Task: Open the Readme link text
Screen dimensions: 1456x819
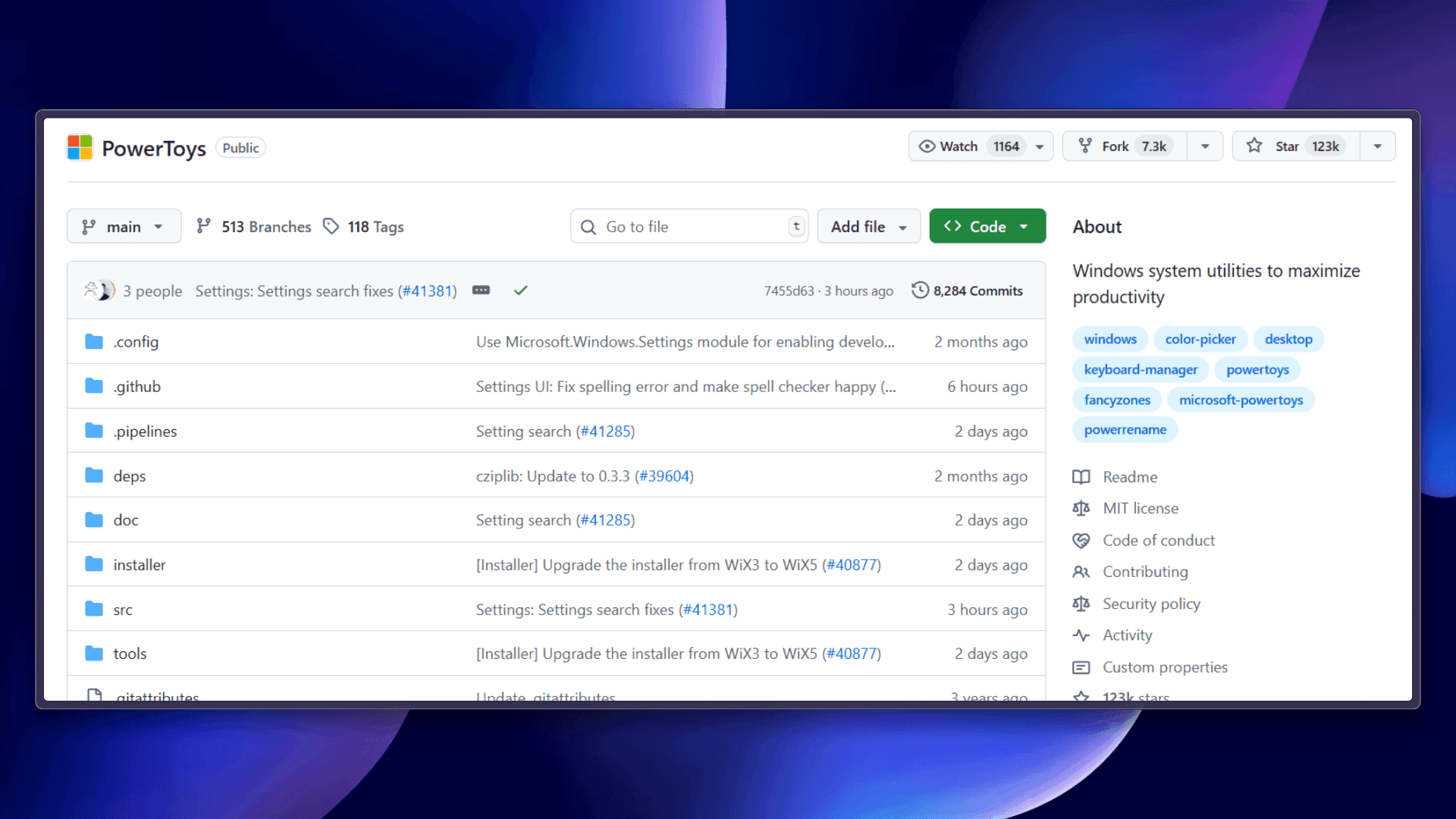Action: tap(1130, 477)
